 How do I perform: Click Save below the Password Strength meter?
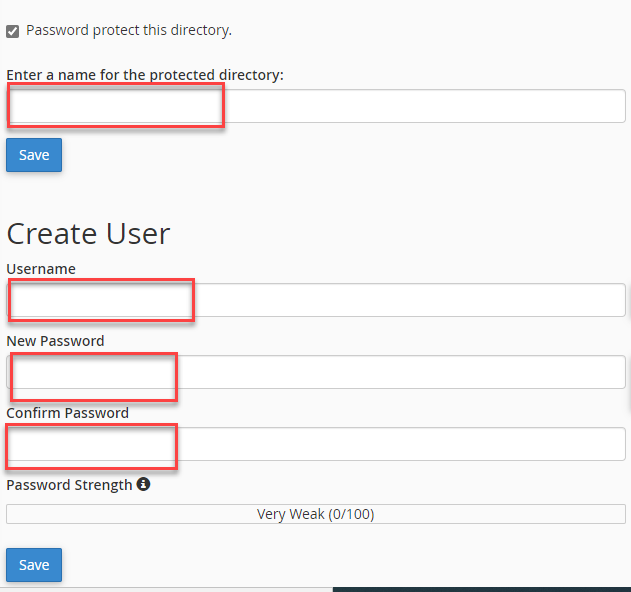point(34,565)
